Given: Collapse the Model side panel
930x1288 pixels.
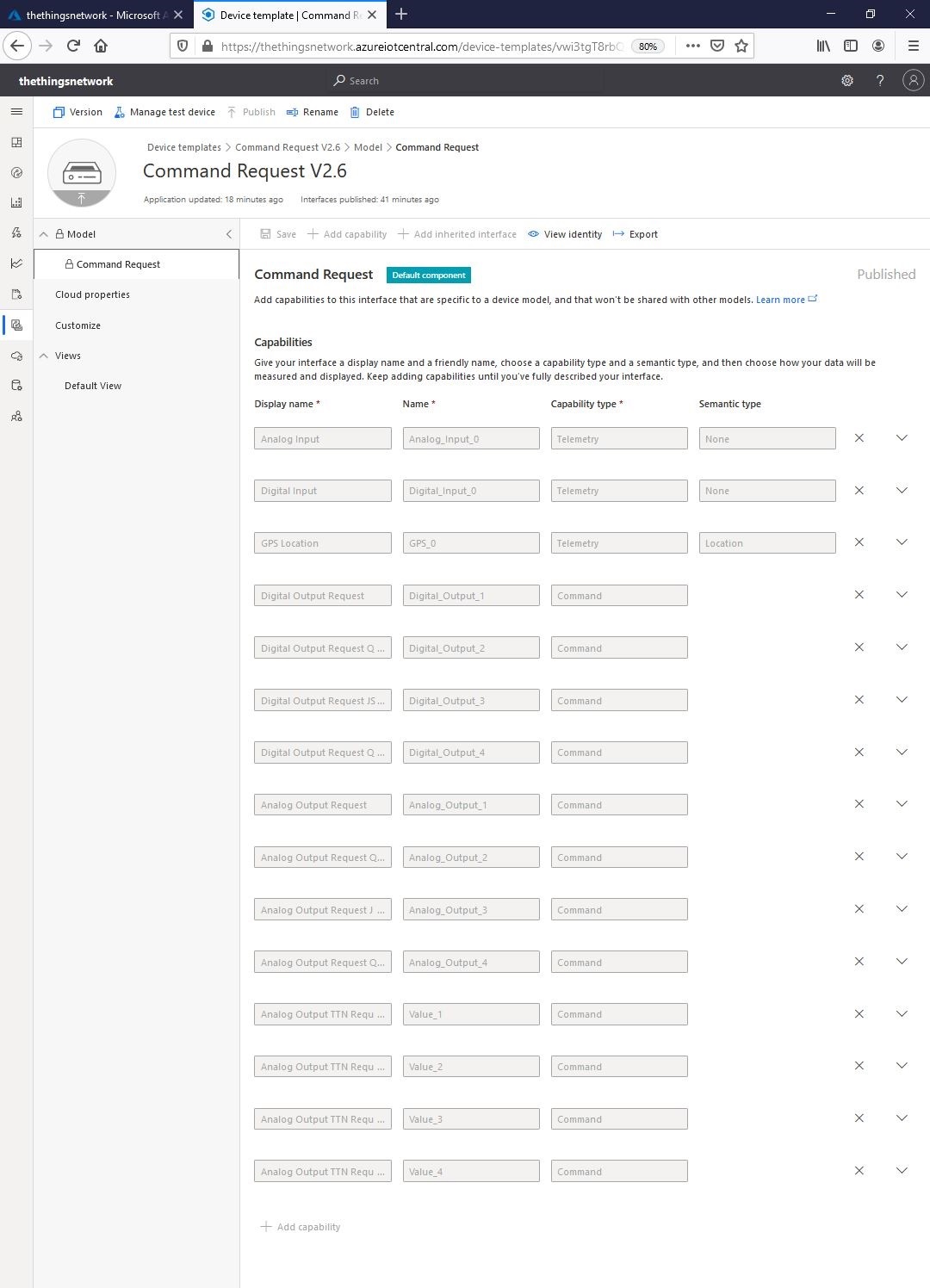Looking at the screenshot, I should pos(228,234).
